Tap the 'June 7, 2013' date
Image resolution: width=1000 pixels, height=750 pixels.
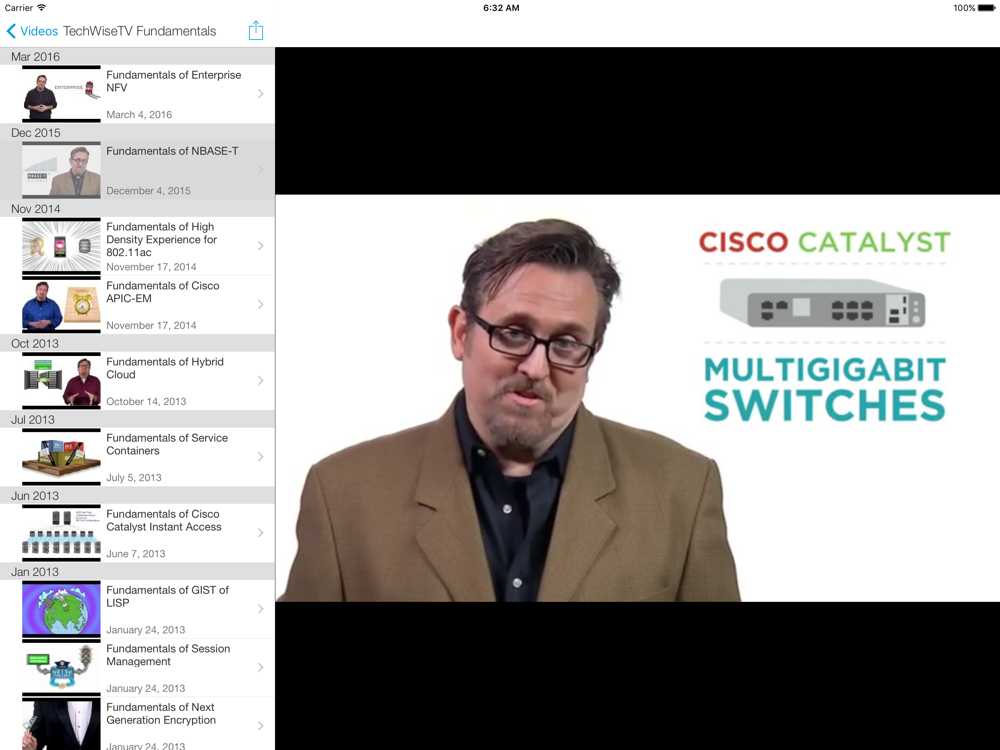point(135,554)
